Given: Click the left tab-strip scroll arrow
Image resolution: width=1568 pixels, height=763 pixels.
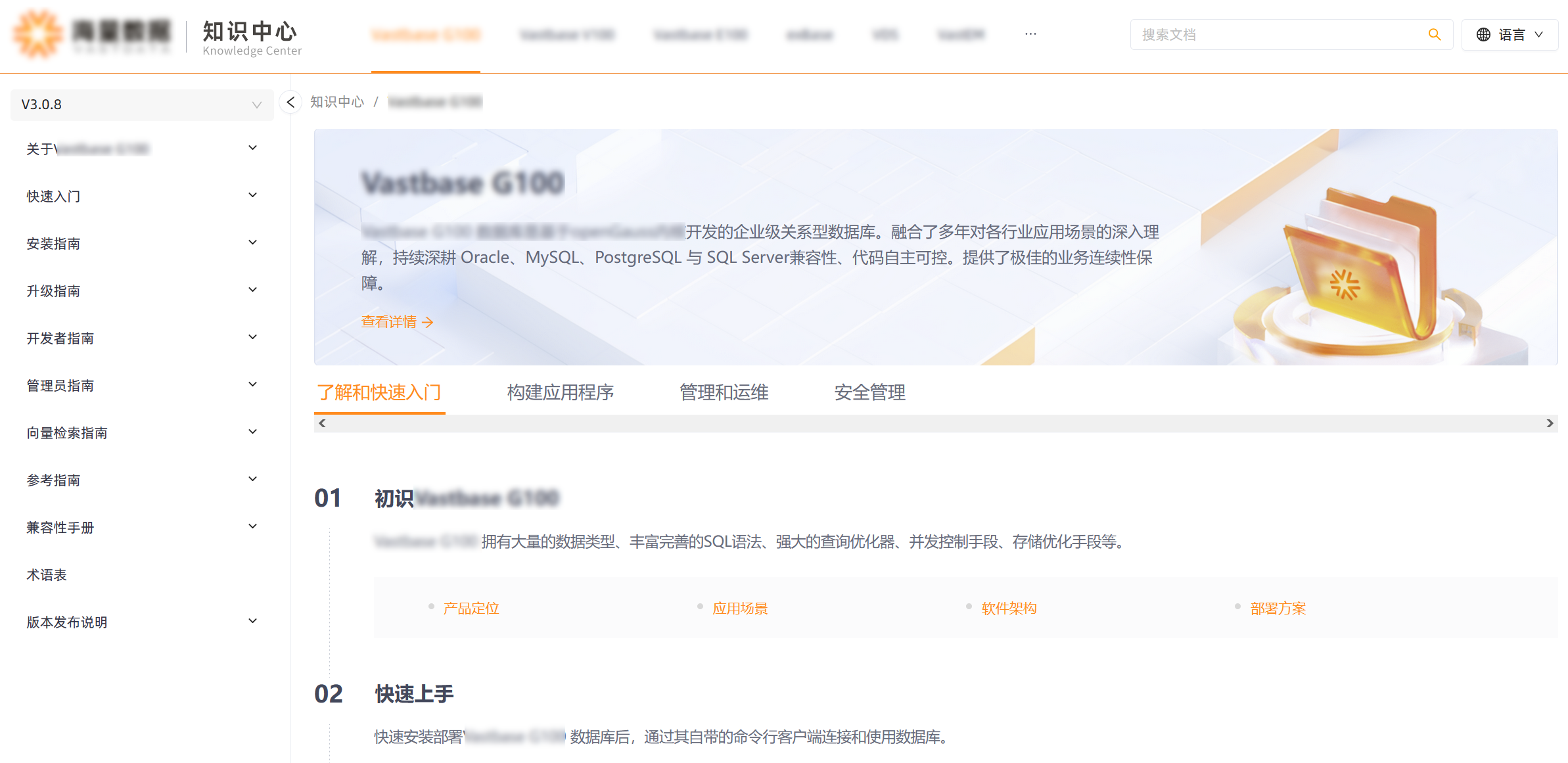Looking at the screenshot, I should click(x=321, y=423).
